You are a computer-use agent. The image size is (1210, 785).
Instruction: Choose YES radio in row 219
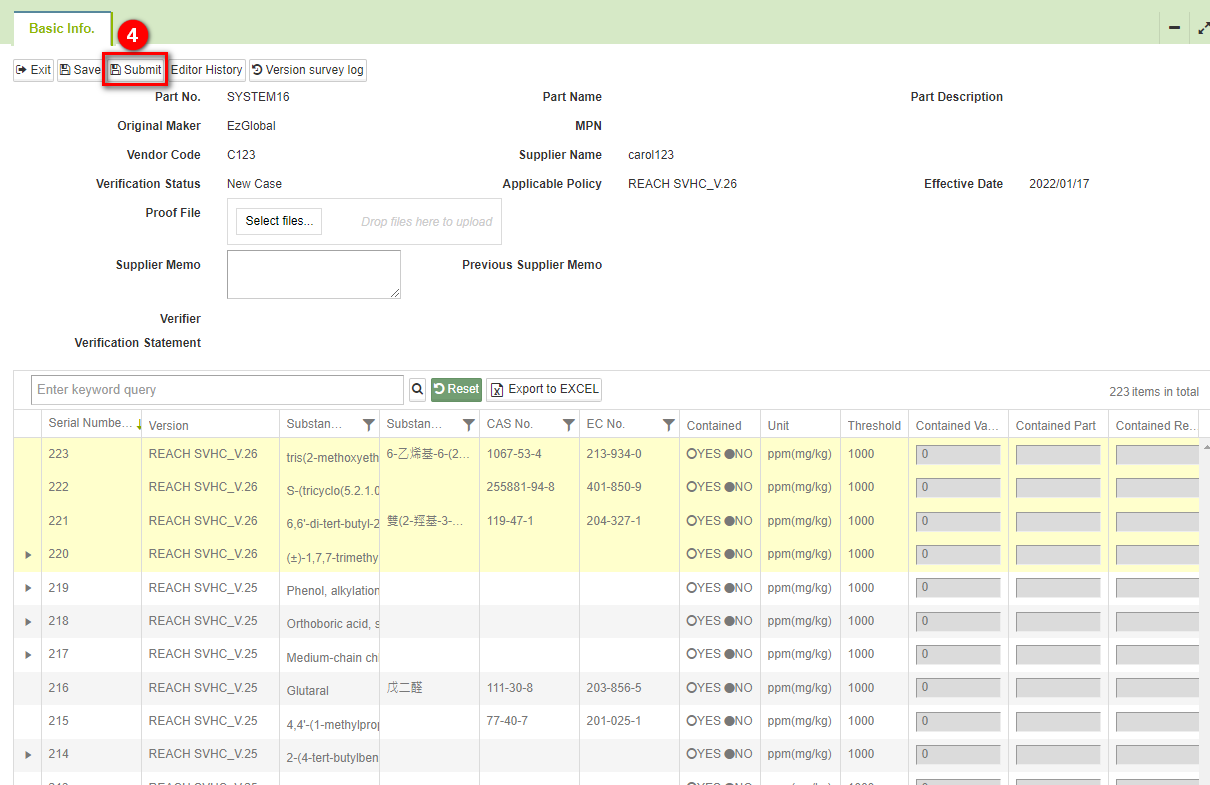pos(692,588)
